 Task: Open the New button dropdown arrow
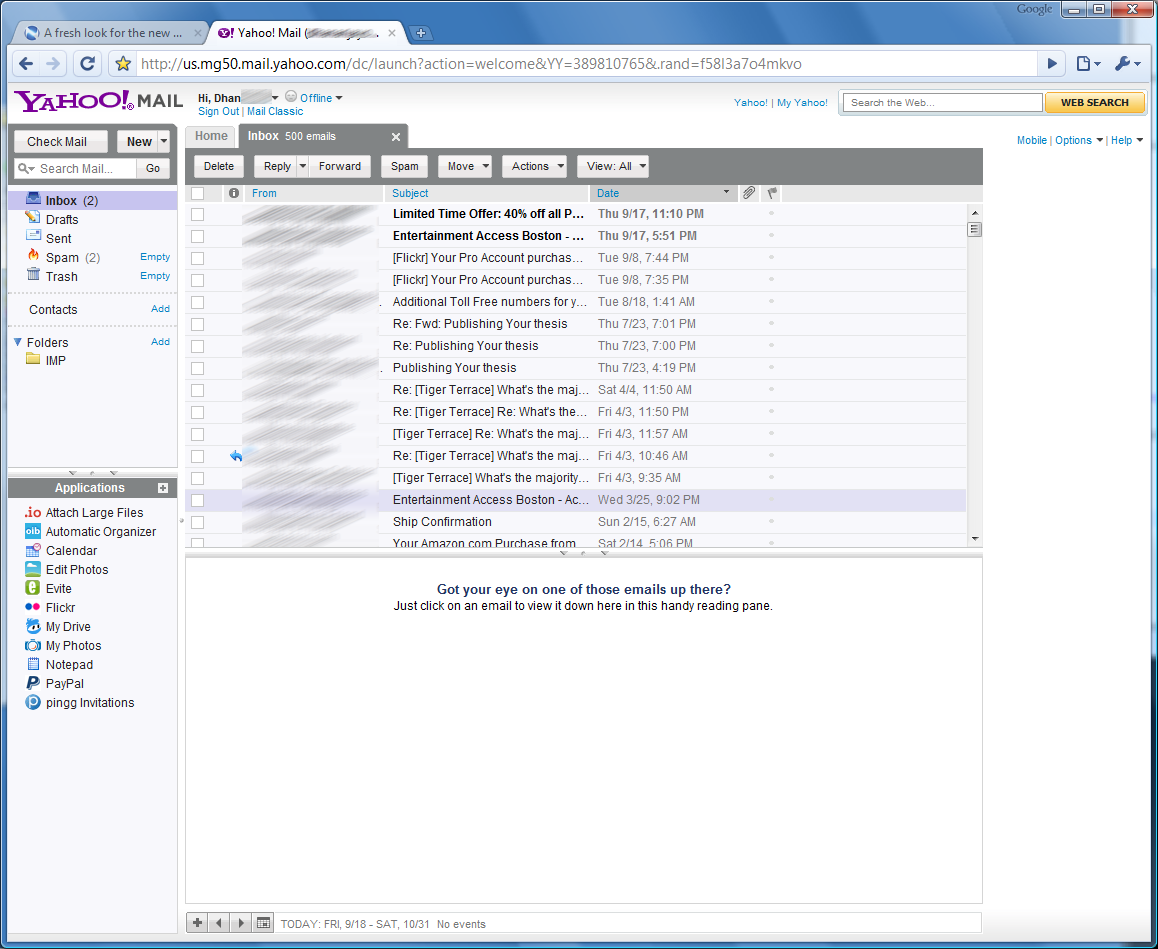(164, 142)
